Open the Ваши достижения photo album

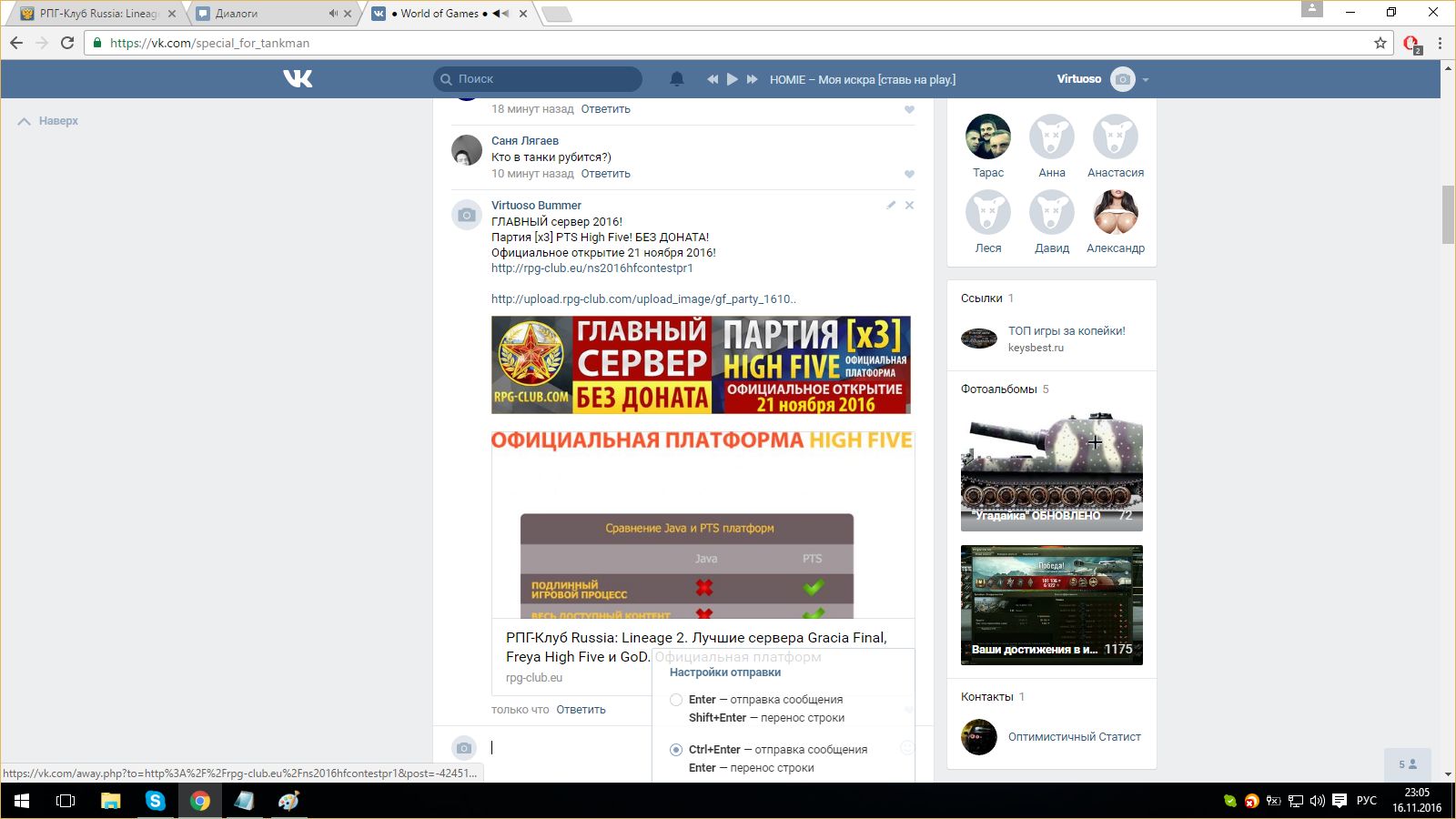pyautogui.click(x=1052, y=605)
